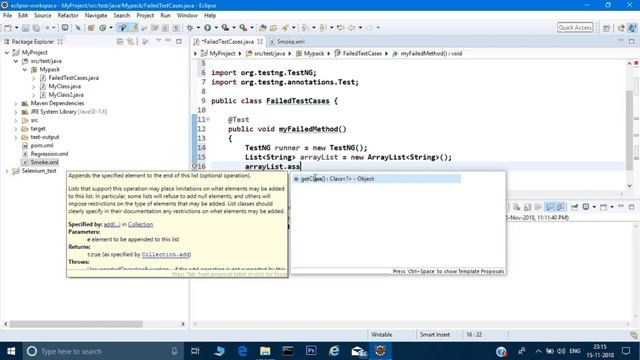Screen dimensions: 640x360
Task: Click the Debug bug icon
Action: [190, 28]
